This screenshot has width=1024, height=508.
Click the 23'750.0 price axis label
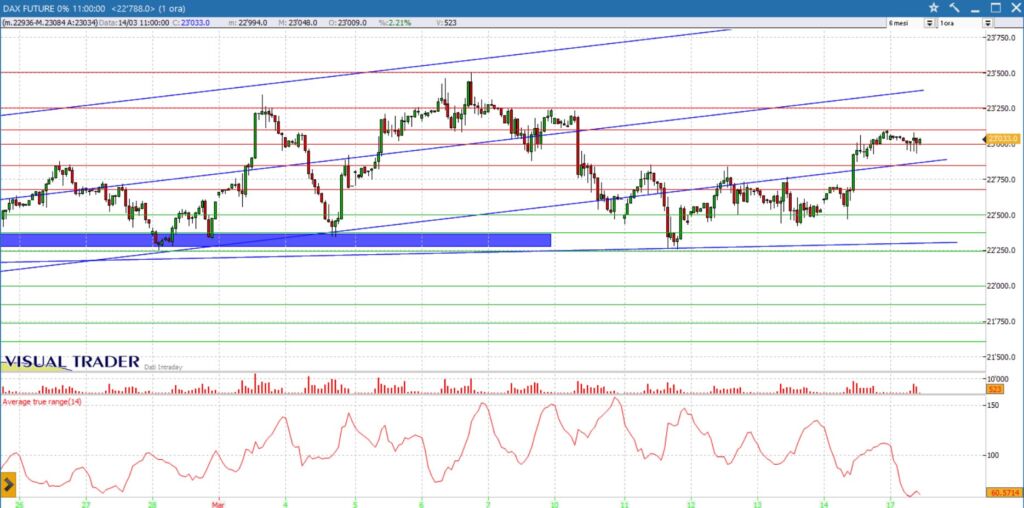coord(1000,37)
